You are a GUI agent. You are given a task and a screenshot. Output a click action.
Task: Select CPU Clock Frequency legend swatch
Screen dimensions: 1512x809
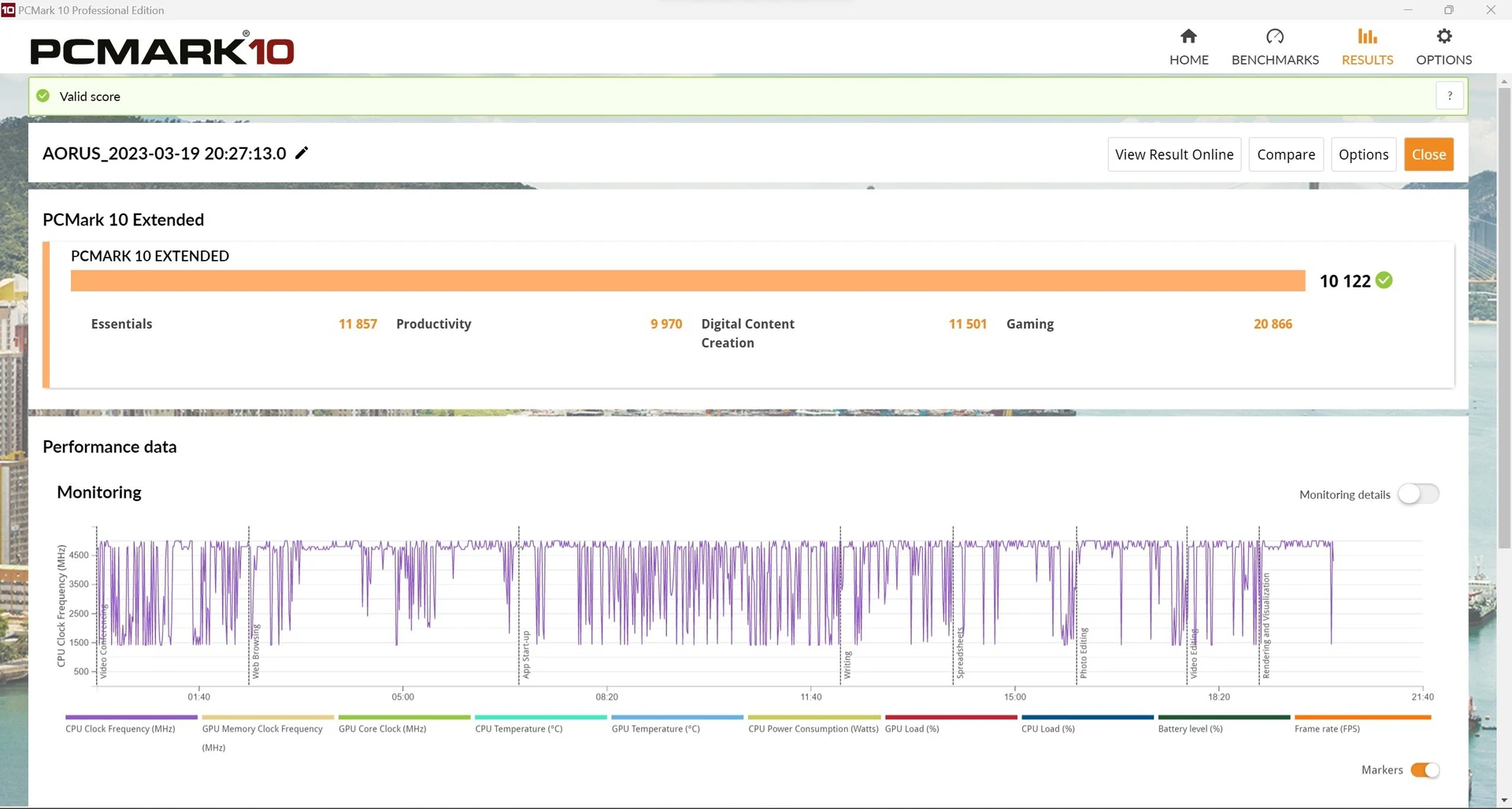coord(131,717)
